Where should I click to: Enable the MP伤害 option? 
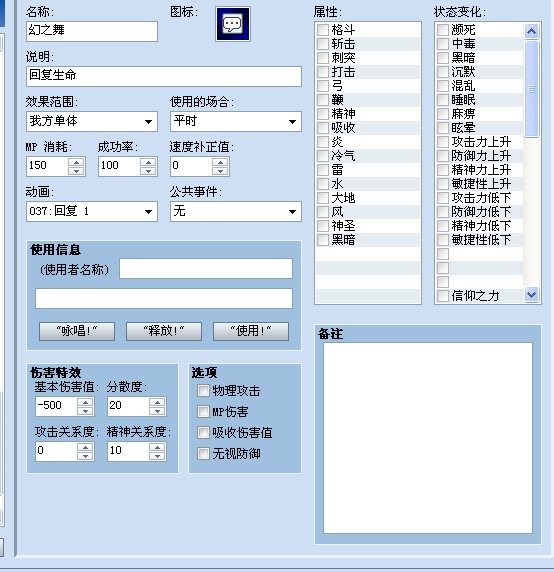click(203, 412)
